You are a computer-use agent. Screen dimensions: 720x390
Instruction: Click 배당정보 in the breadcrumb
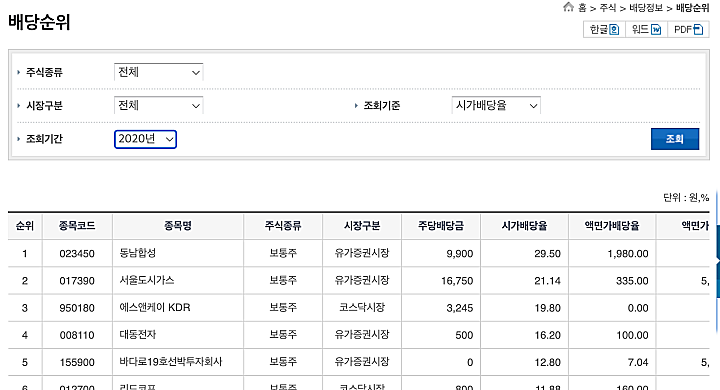tap(646, 8)
